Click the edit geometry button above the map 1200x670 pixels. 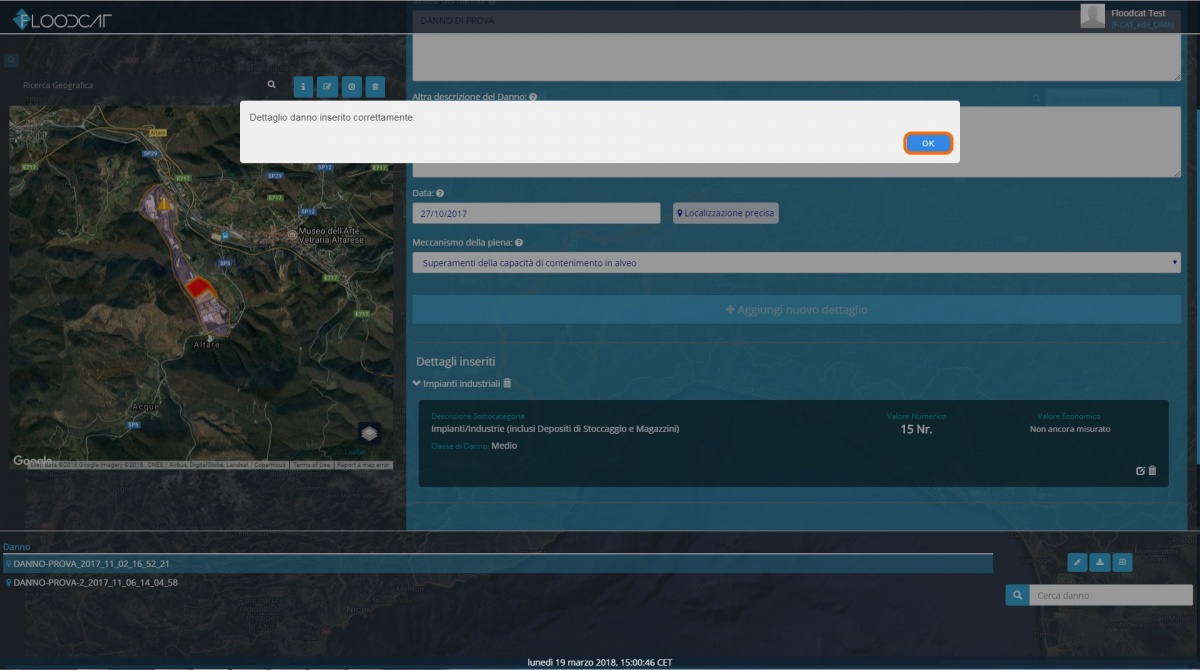327,87
